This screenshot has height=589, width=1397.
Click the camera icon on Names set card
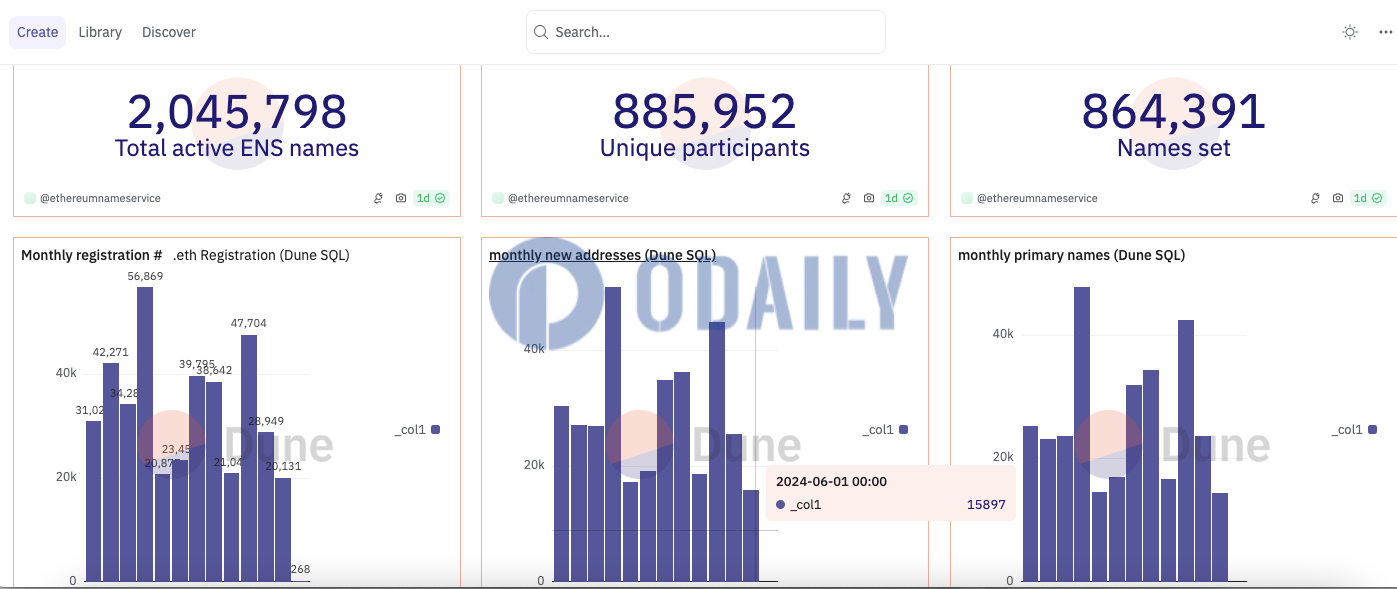(1338, 198)
